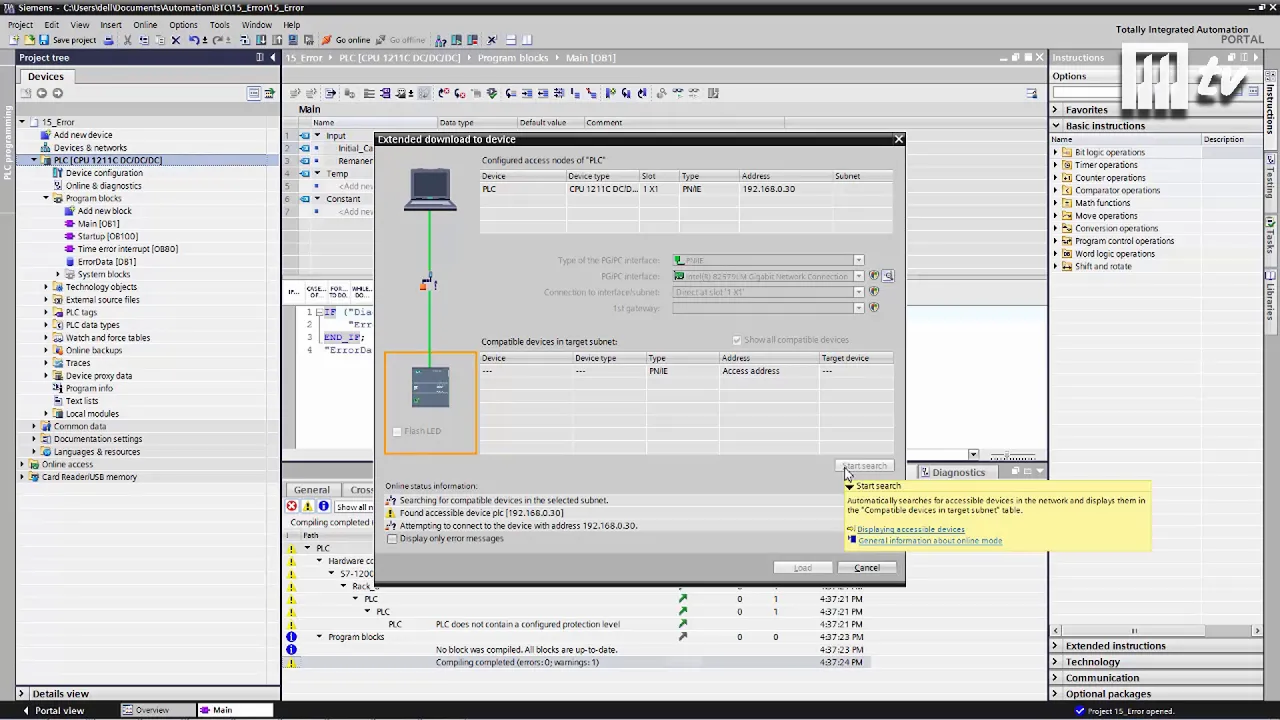Screen dimensions: 1280x720
Task: Open General information about online mode link
Action: [x=930, y=541]
